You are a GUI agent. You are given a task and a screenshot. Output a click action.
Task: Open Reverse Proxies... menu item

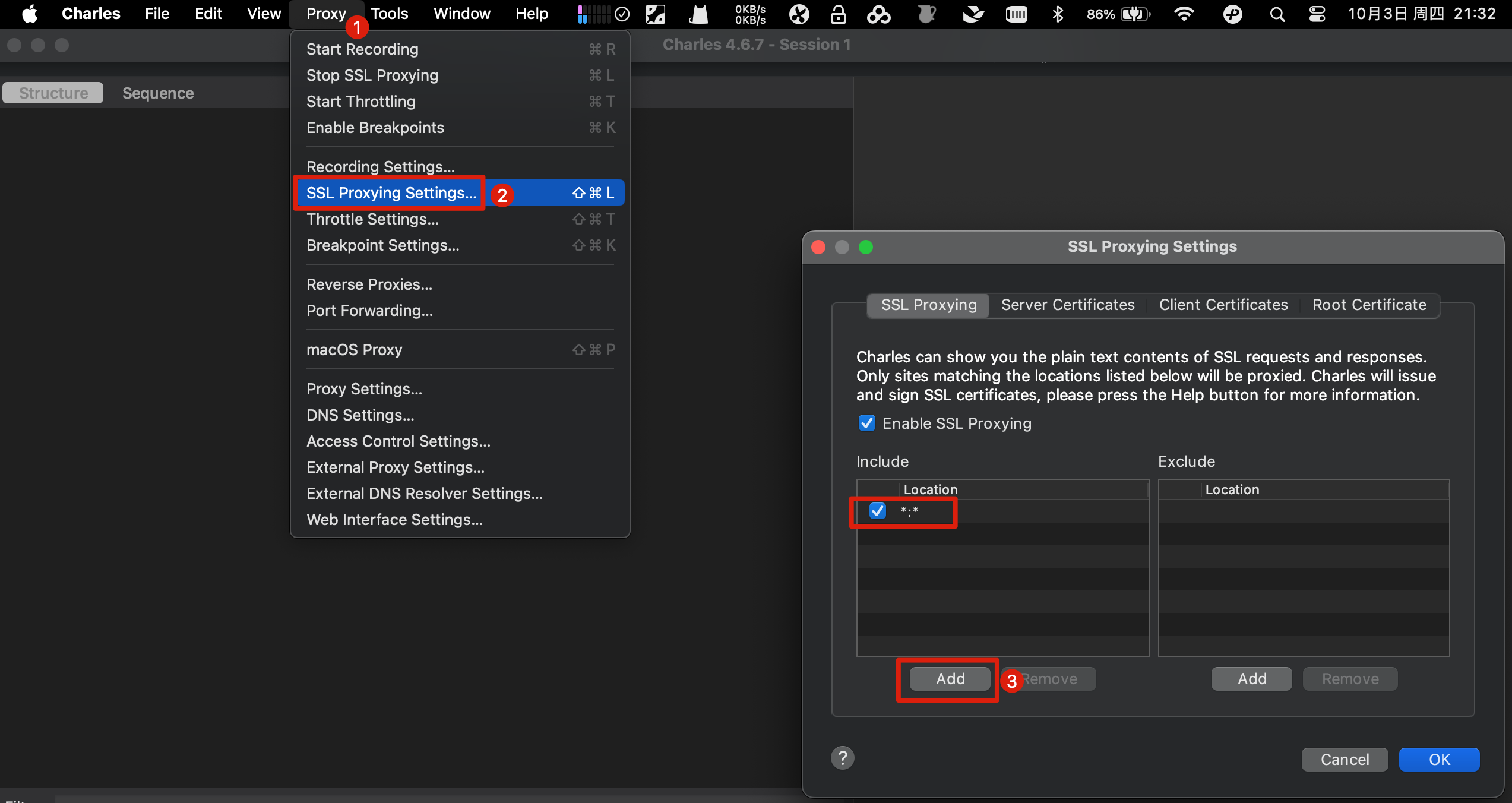click(x=460, y=284)
